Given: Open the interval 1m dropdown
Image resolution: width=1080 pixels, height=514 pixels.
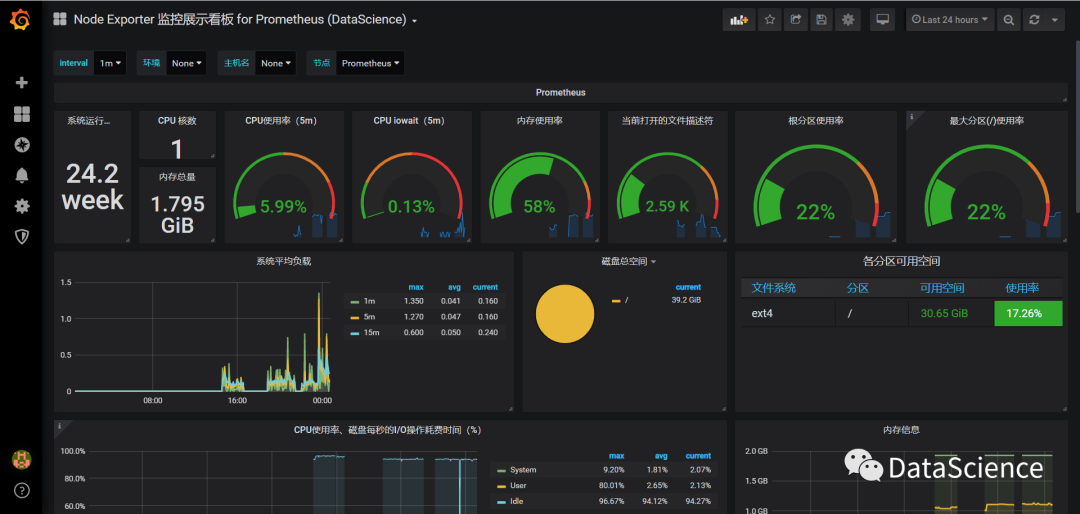Looking at the screenshot, I should 110,63.
